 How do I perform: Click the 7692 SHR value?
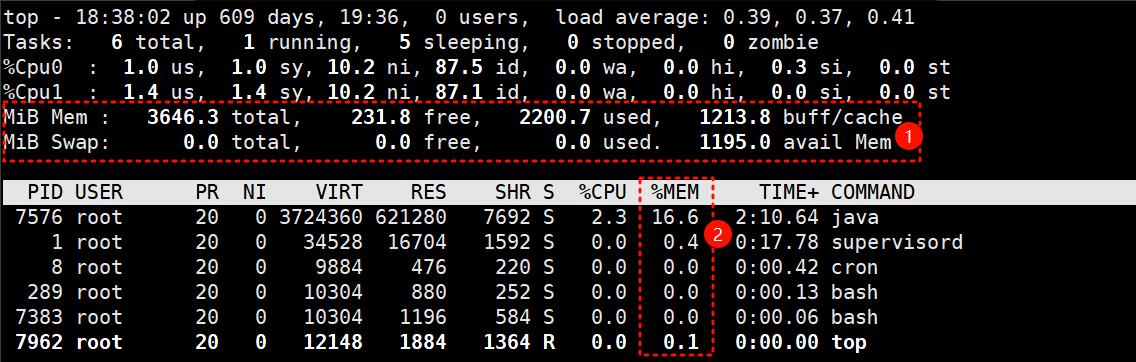(506, 217)
